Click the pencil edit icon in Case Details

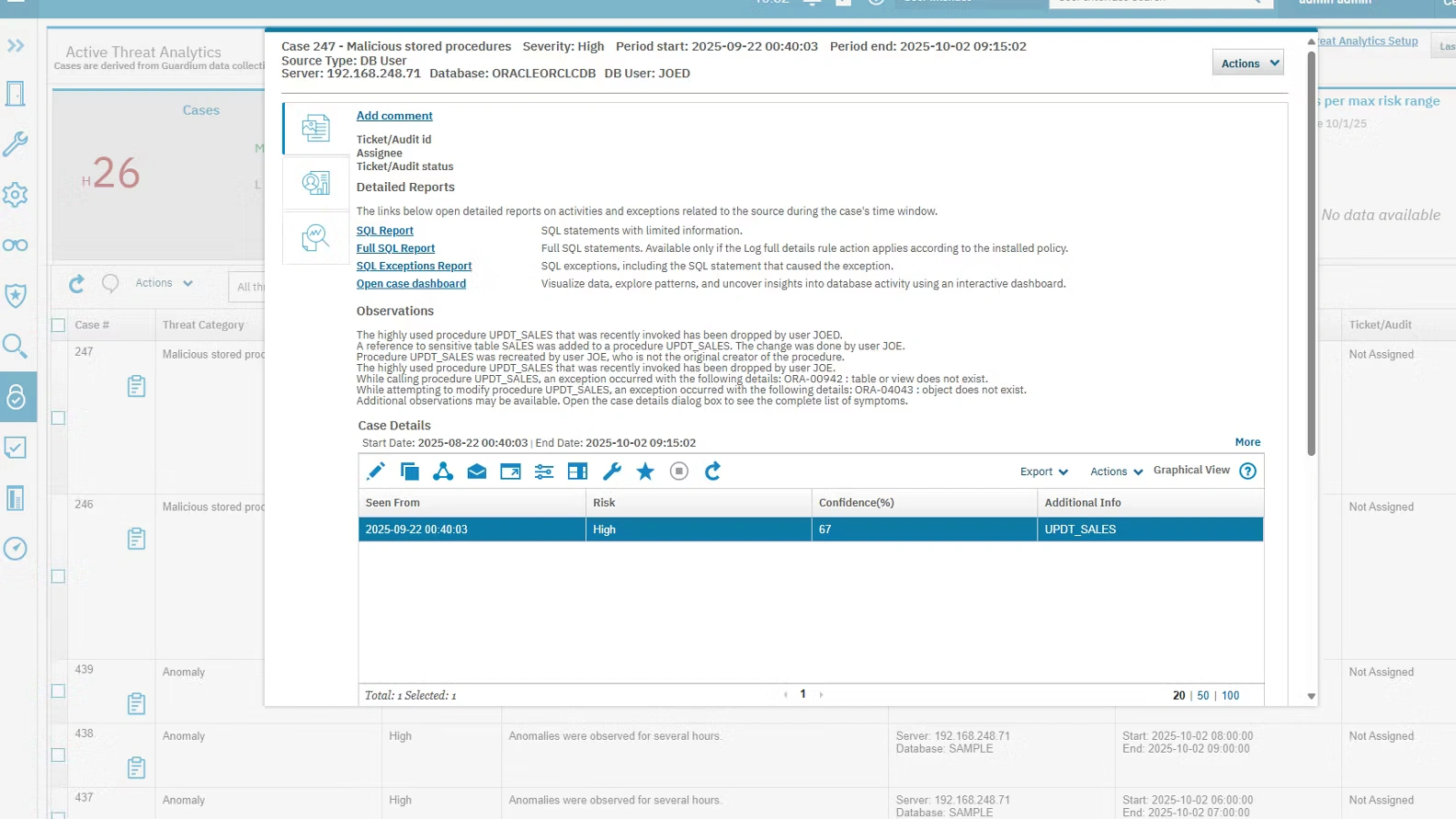point(376,472)
